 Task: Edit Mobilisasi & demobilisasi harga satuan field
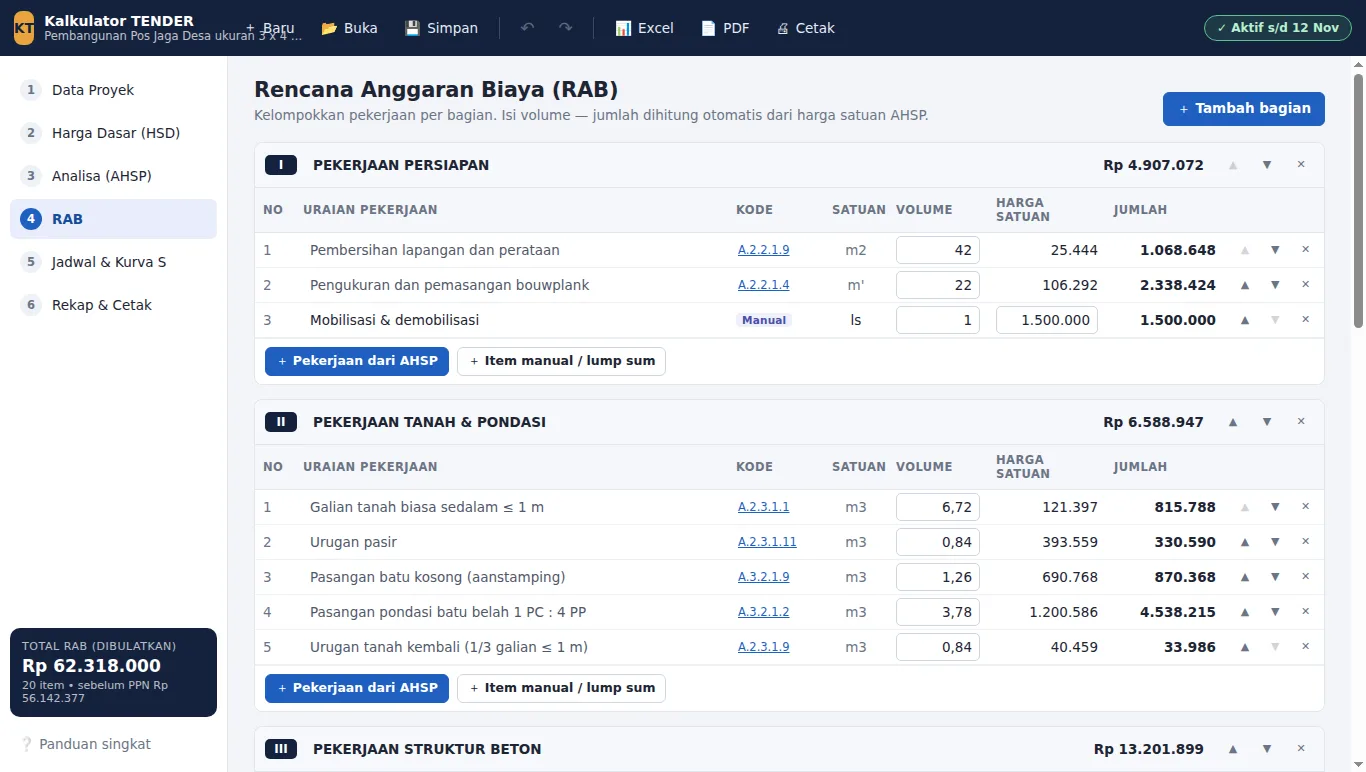1047,320
